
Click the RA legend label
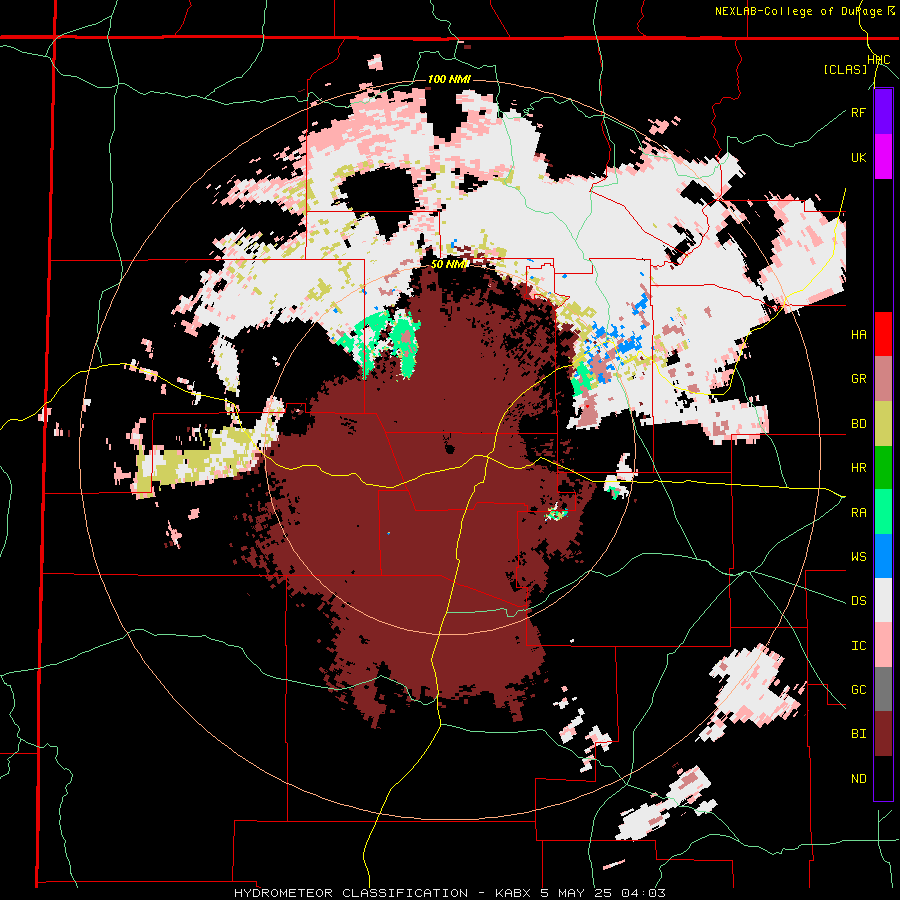pos(858,513)
